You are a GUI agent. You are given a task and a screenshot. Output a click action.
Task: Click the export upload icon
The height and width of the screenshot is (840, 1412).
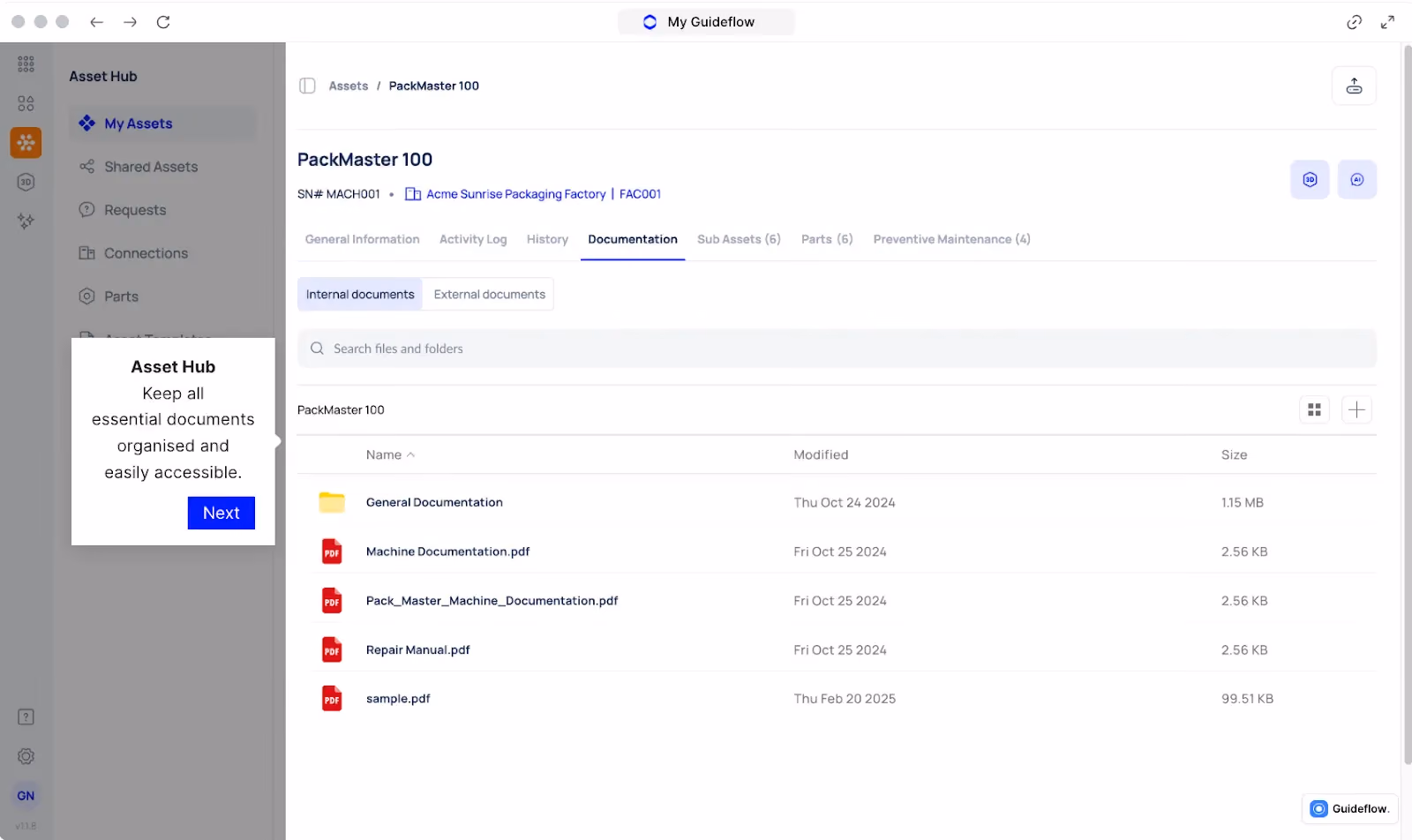[1354, 86]
